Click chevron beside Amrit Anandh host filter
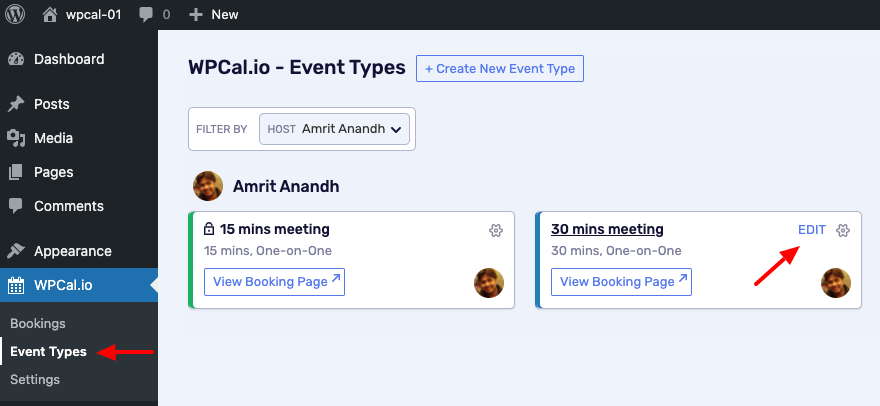Image resolution: width=880 pixels, height=406 pixels. pos(396,130)
